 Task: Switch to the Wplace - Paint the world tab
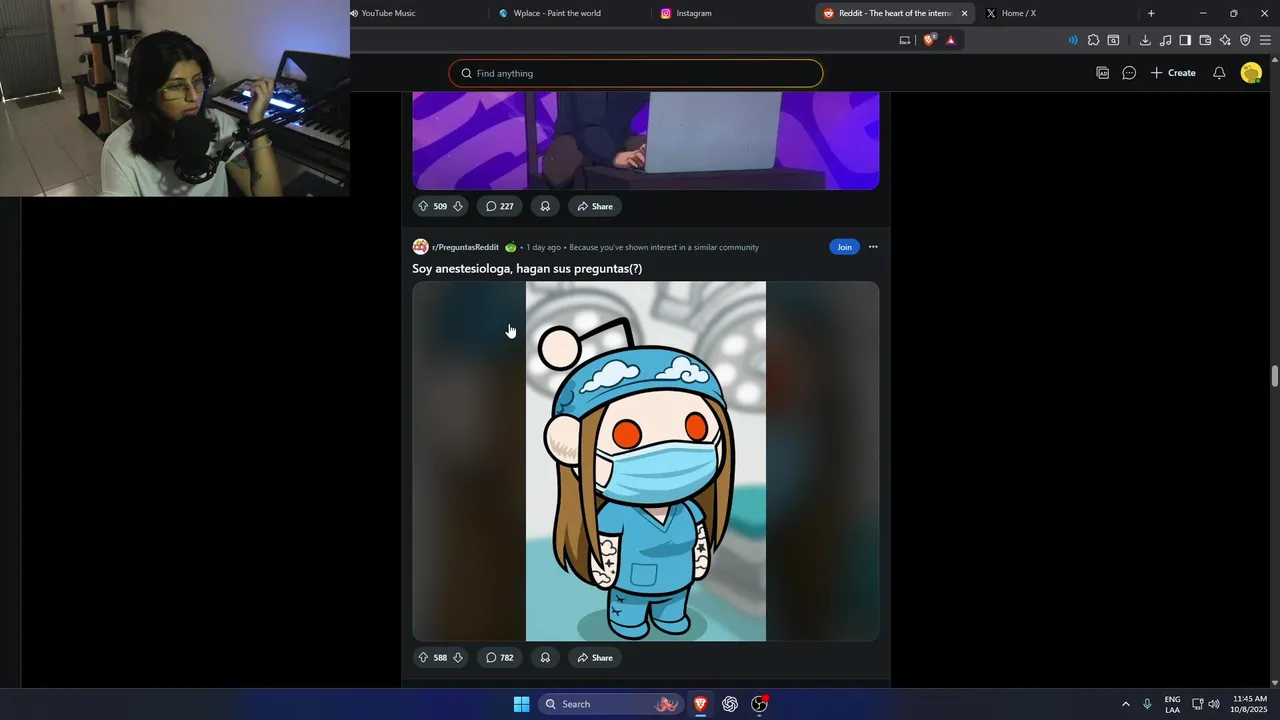(x=570, y=13)
